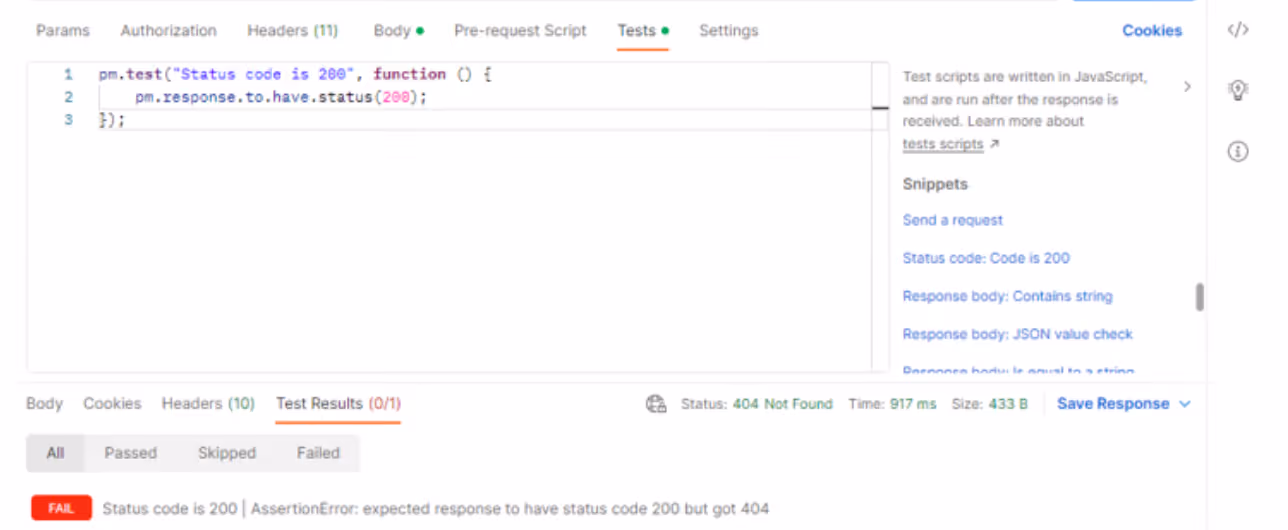The image size is (1288, 530).
Task: Show the response Body tab
Action: click(x=44, y=404)
